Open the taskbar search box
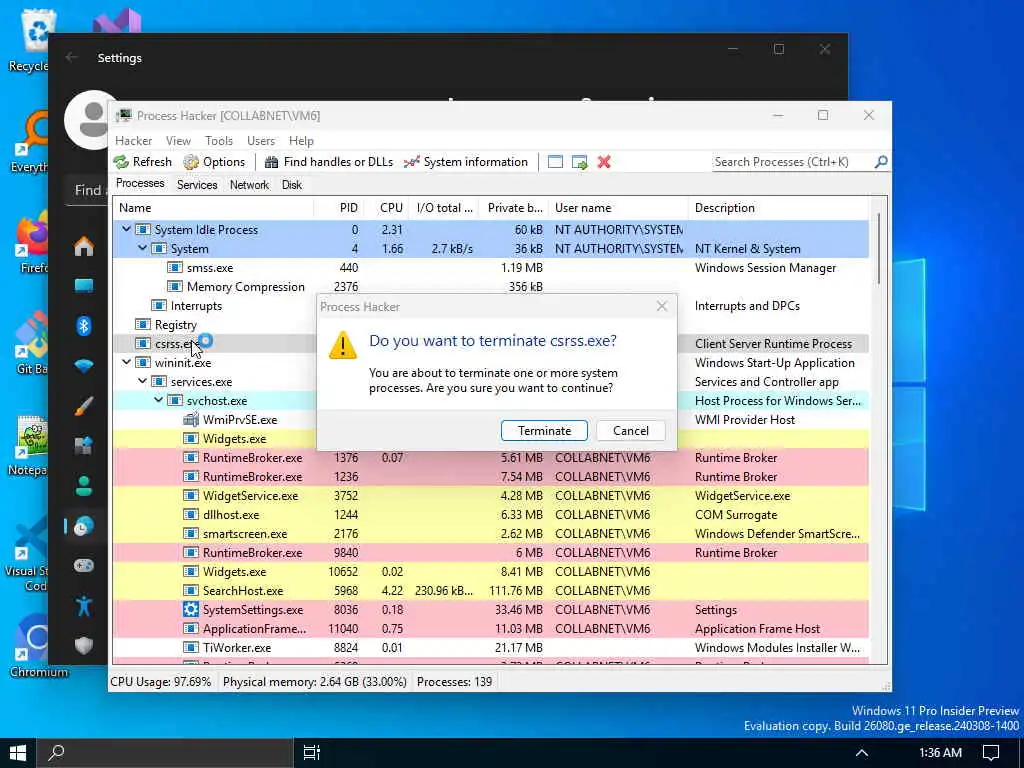 164,752
